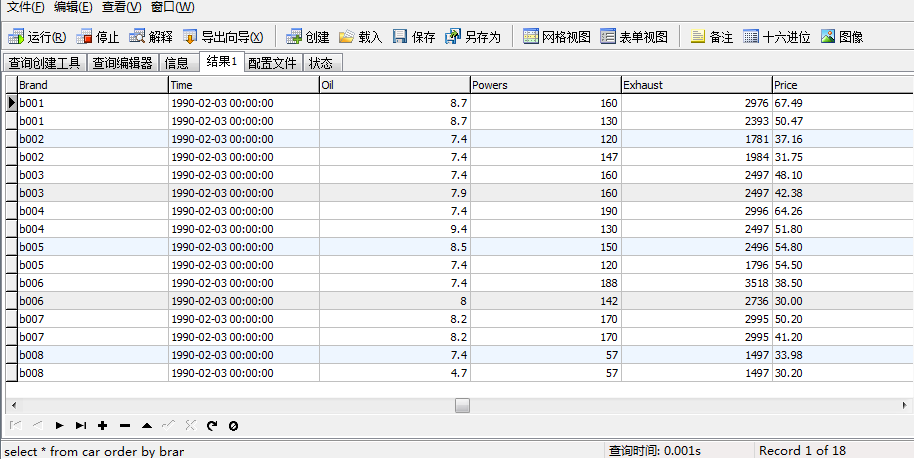Click the SQL statement in status bar
This screenshot has width=914, height=459.
pyautogui.click(x=94, y=451)
